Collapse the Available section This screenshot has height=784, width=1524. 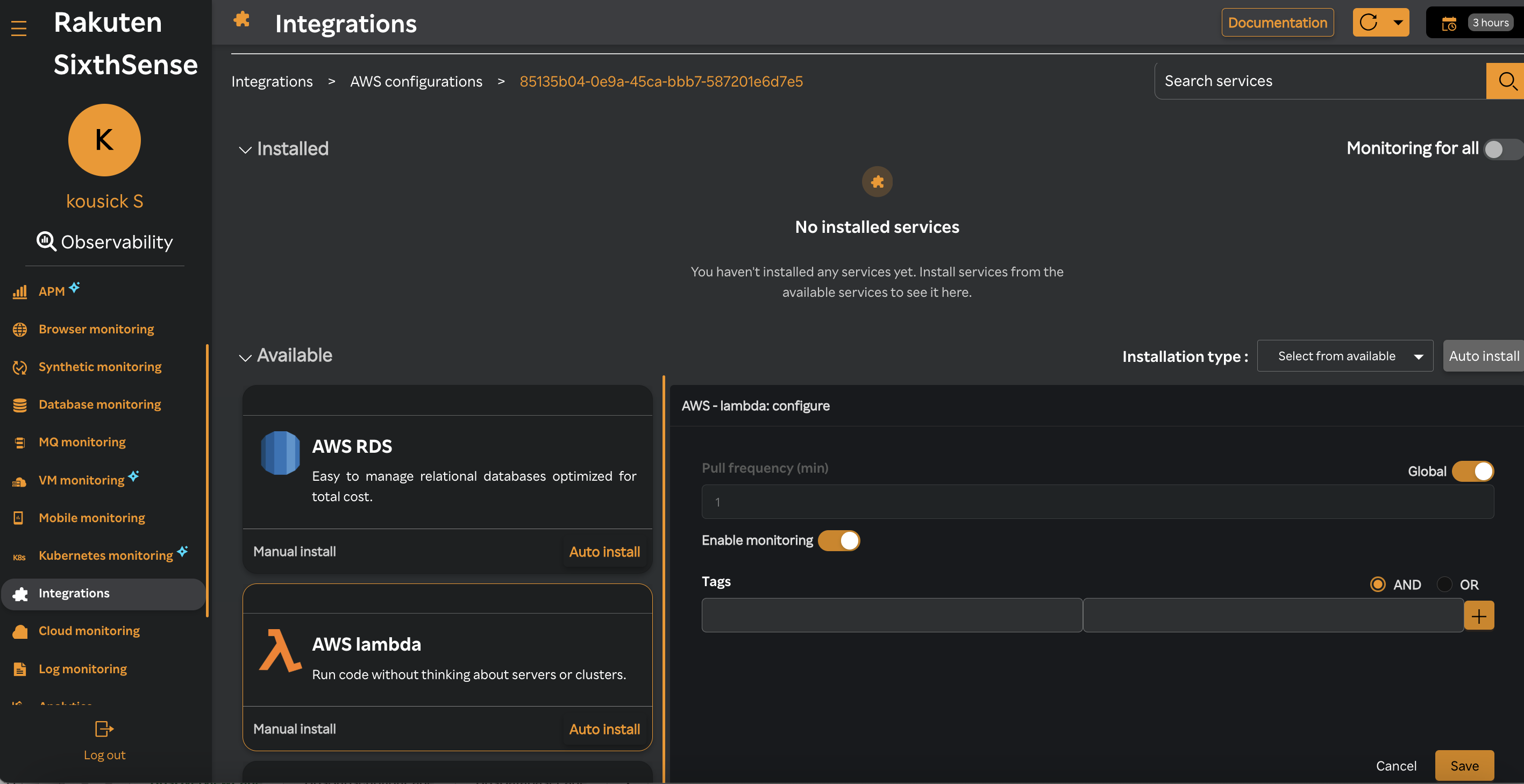[245, 358]
